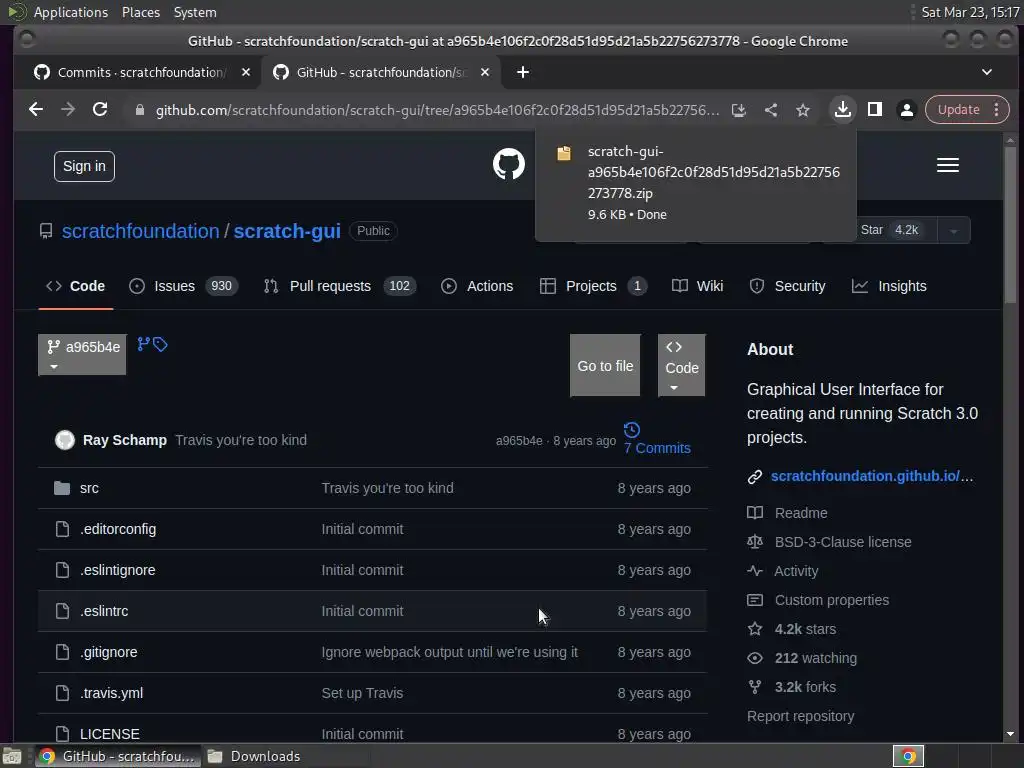1024x768 pixels.
Task: Reload the page
Action: pyautogui.click(x=100, y=110)
